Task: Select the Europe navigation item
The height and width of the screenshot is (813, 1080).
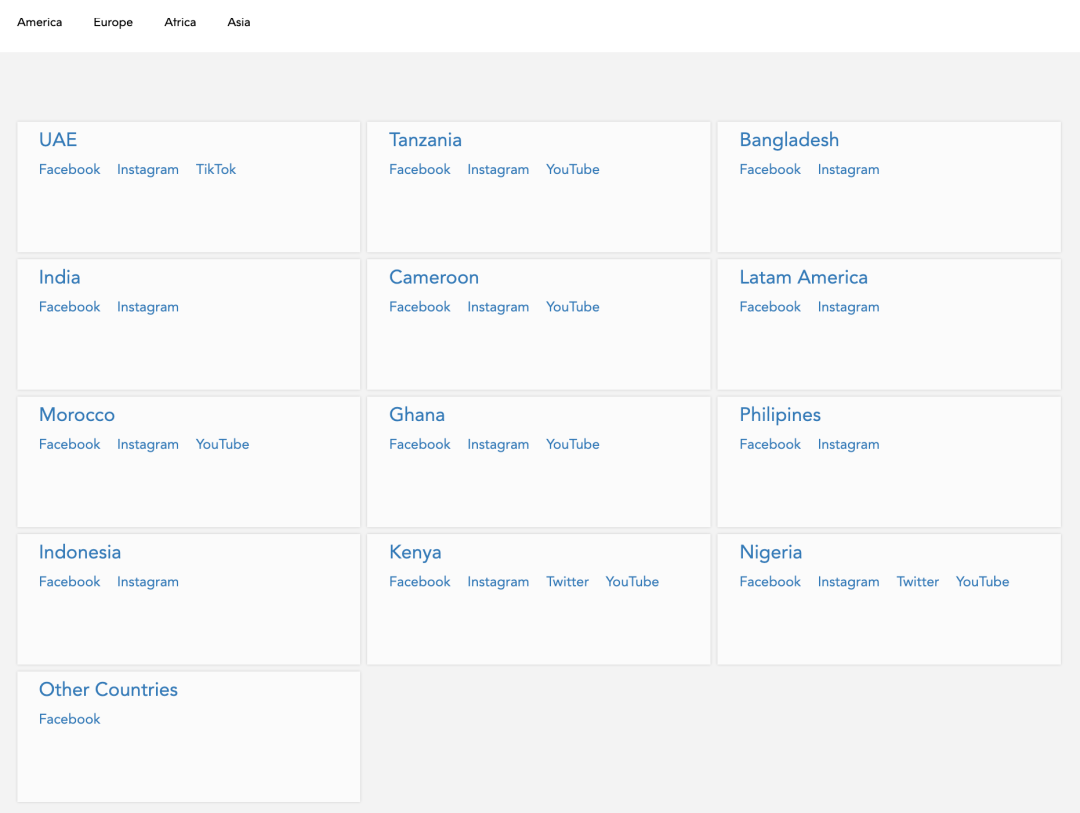Action: pos(113,22)
